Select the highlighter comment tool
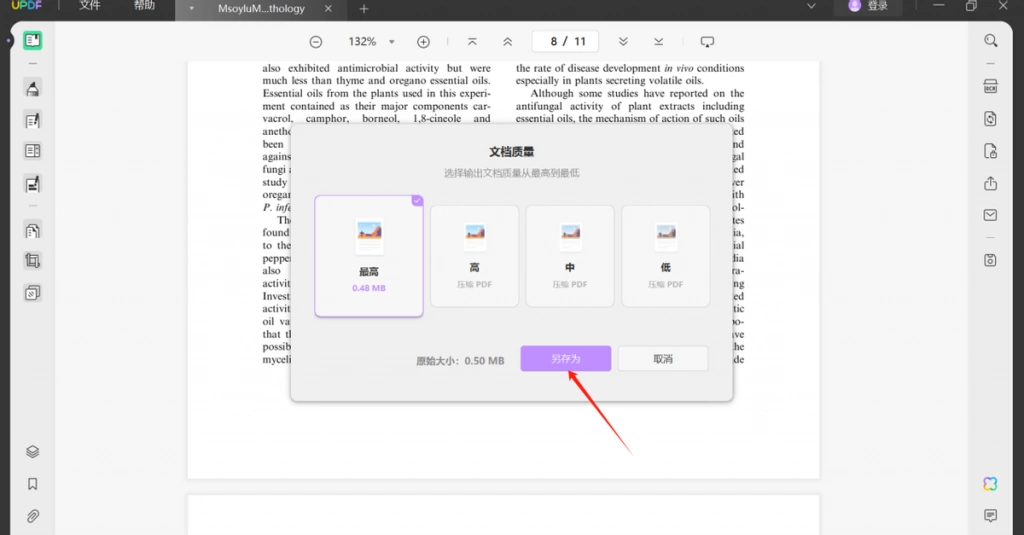This screenshot has width=1024, height=535. pyautogui.click(x=33, y=88)
